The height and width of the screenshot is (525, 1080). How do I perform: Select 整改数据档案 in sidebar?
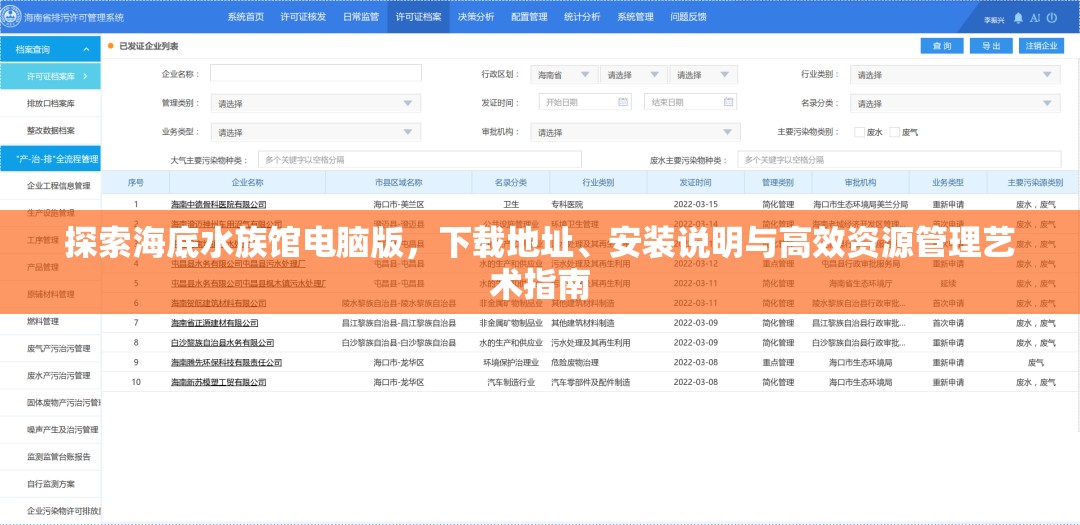point(50,130)
